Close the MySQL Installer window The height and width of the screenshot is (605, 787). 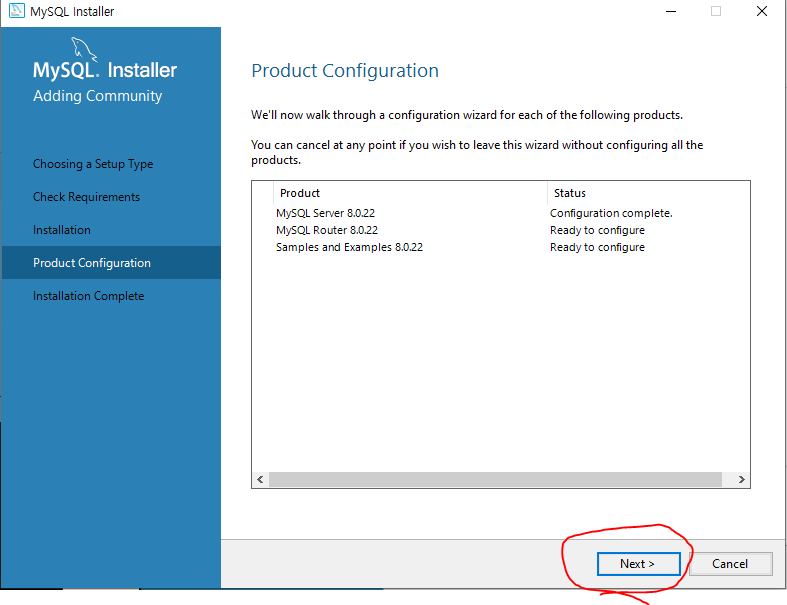click(762, 11)
